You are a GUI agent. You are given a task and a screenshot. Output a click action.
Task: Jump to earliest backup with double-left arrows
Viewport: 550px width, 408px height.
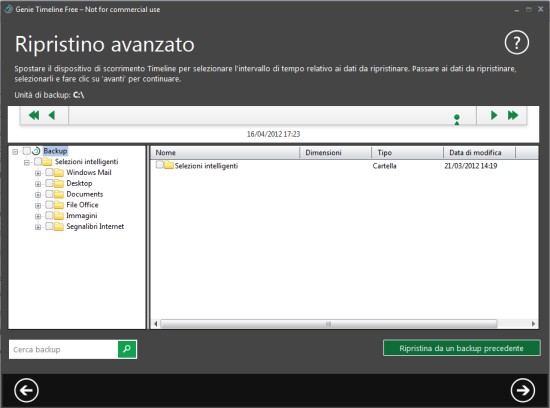[x=34, y=115]
